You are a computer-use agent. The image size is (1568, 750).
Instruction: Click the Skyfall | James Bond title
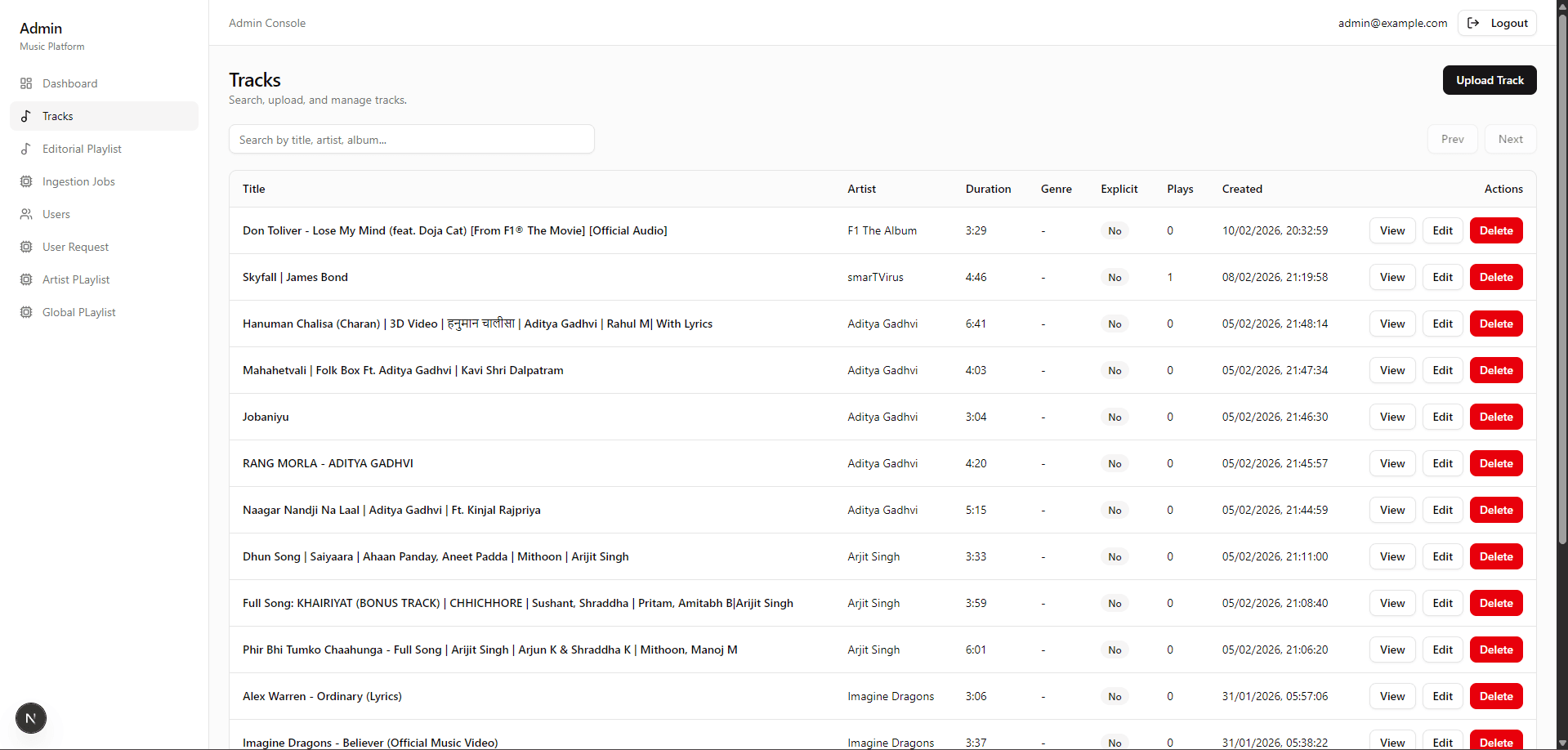click(x=295, y=277)
